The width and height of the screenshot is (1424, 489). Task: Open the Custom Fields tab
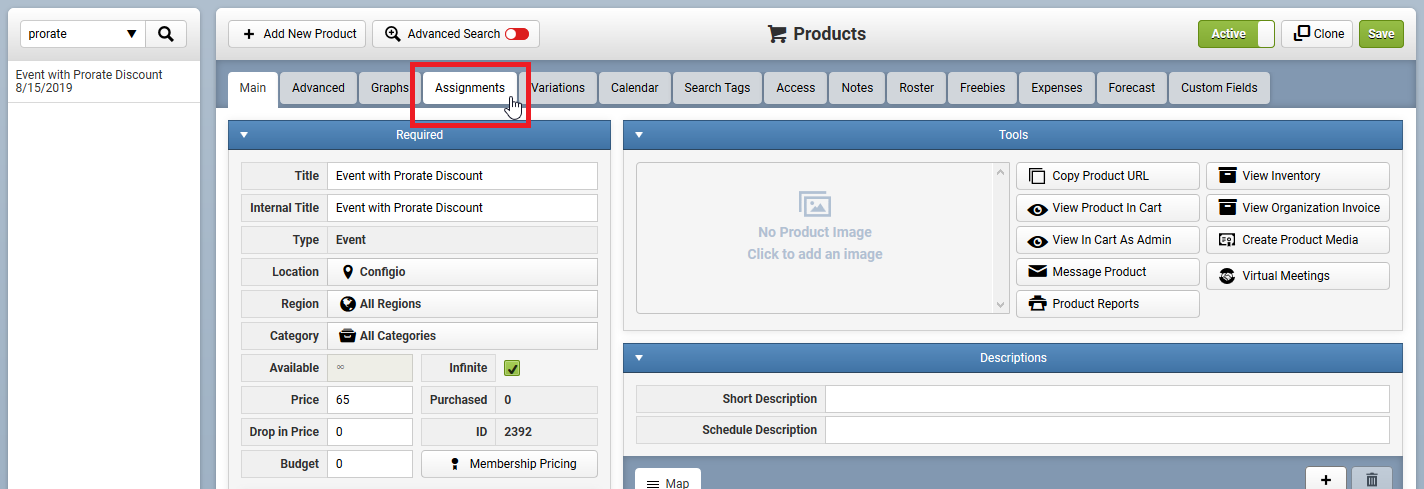point(1219,88)
